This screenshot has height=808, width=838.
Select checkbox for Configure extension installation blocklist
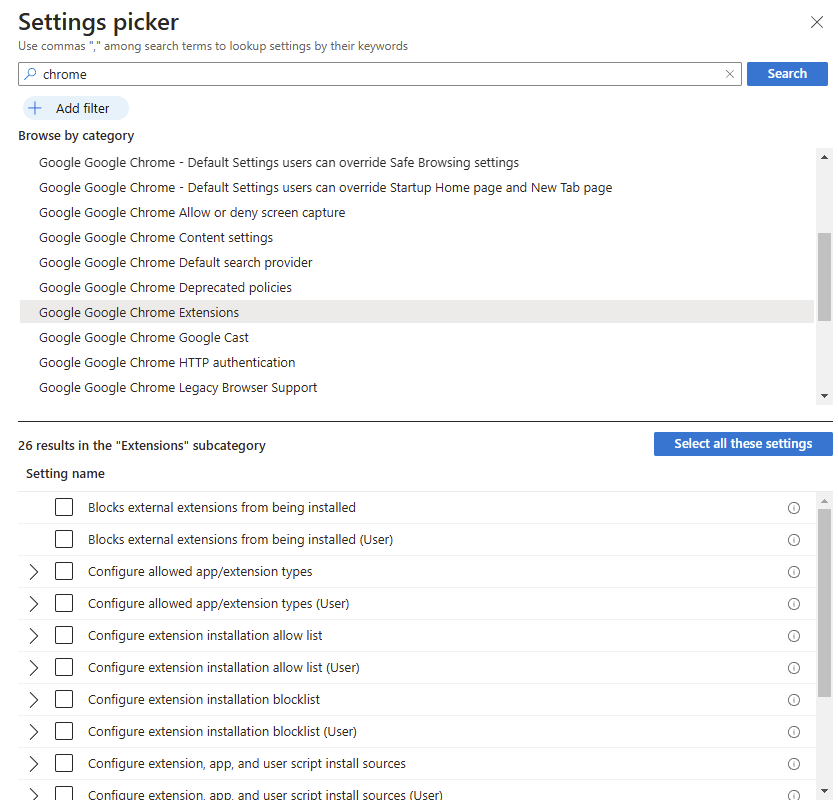pos(64,699)
